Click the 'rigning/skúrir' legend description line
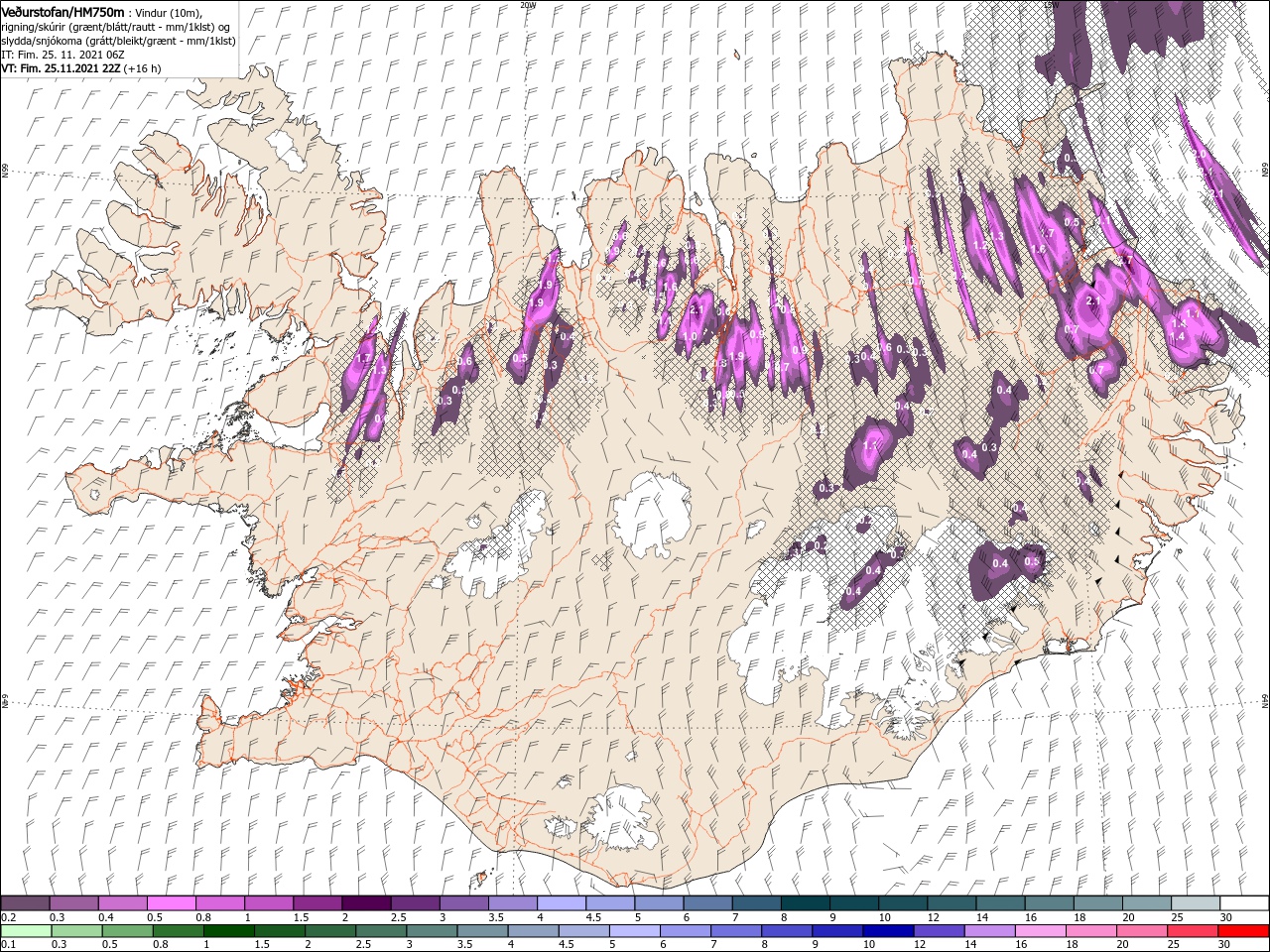 click(118, 27)
